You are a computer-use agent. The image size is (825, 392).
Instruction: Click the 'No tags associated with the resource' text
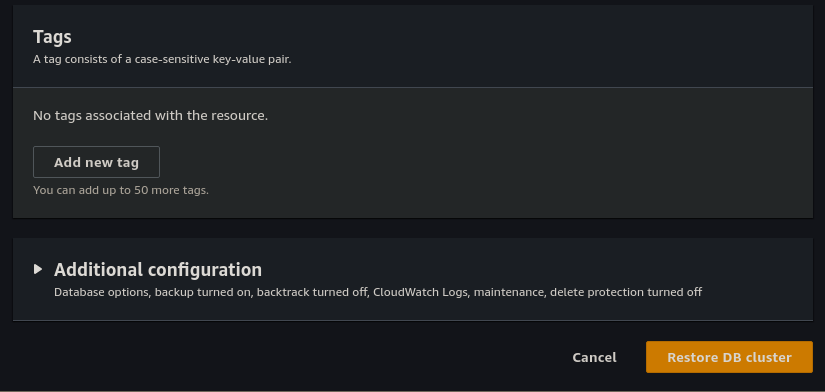[150, 115]
